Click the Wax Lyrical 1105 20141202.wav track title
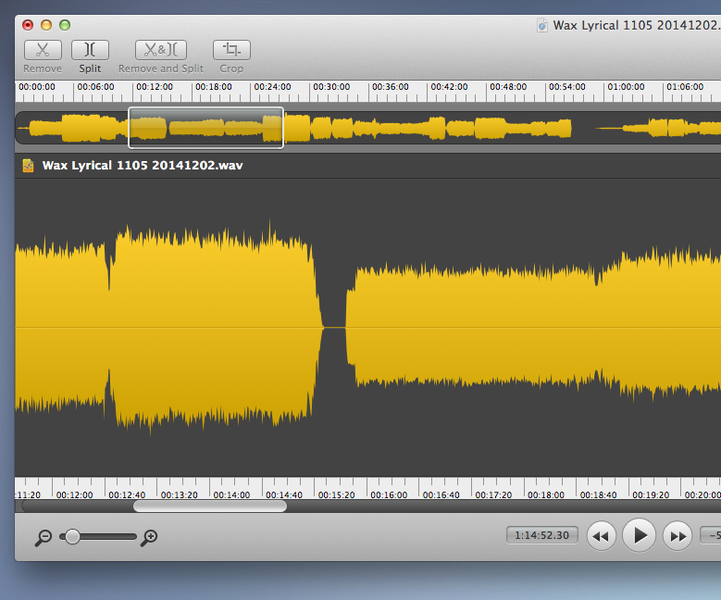The image size is (721, 600). tap(142, 165)
